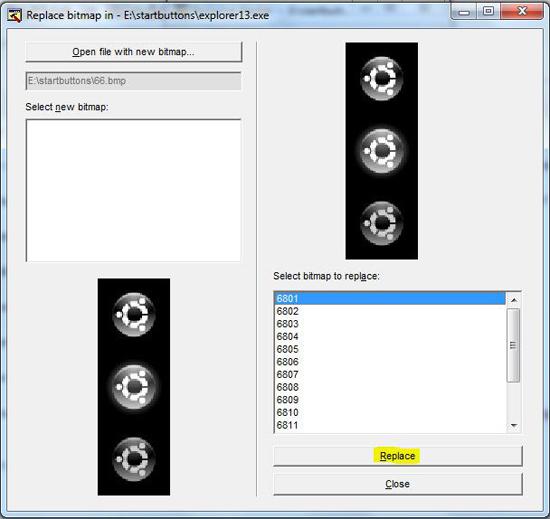The height and width of the screenshot is (519, 550).
Task: Select bitmap 6802 in the list
Action: pyautogui.click(x=389, y=311)
